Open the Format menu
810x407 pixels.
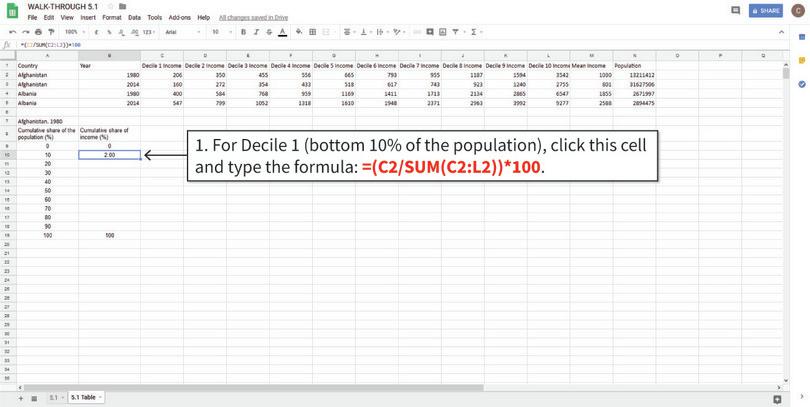112,18
